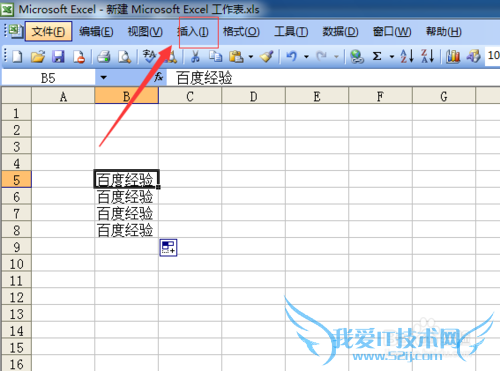Click the Excel application icon in title bar
Image resolution: width=500 pixels, height=371 pixels.
pyautogui.click(x=7, y=9)
